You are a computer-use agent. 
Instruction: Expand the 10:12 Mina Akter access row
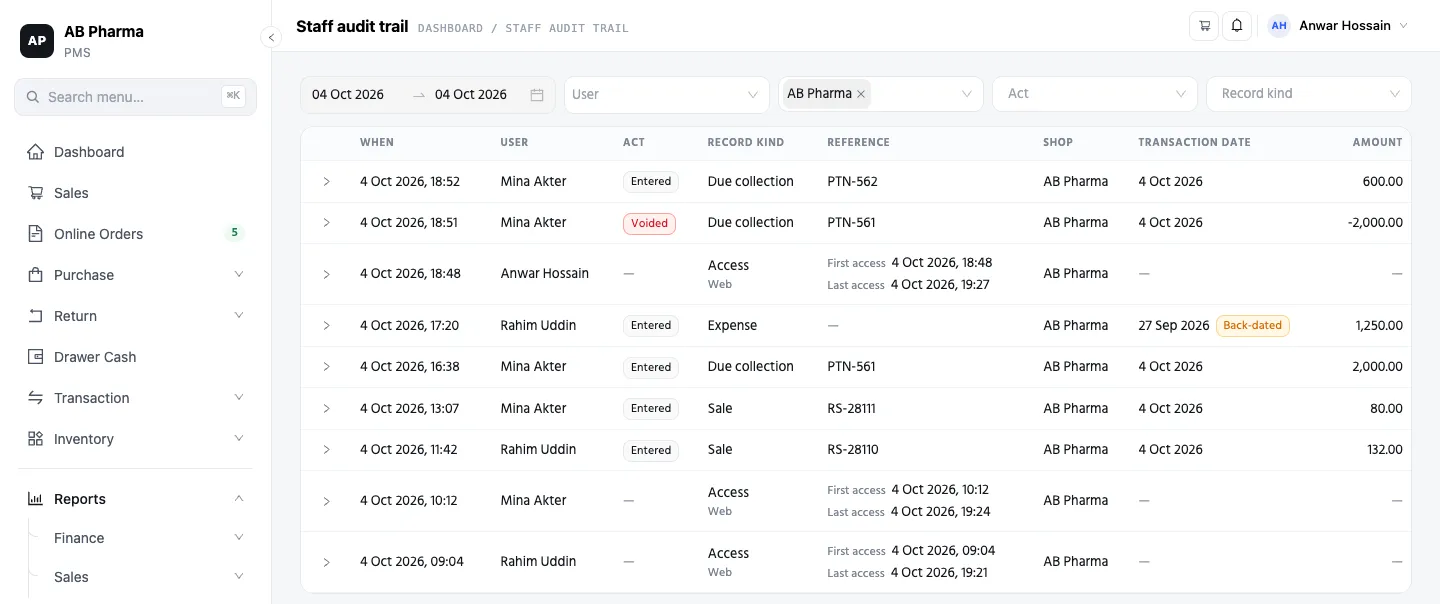pos(326,501)
